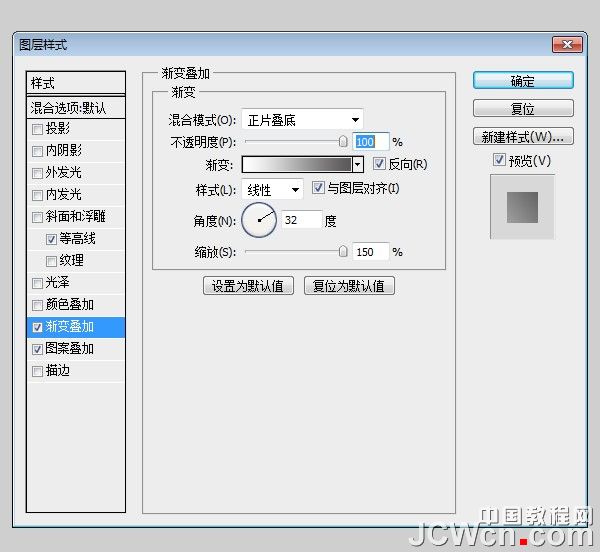Click the 复位 button

(x=523, y=108)
